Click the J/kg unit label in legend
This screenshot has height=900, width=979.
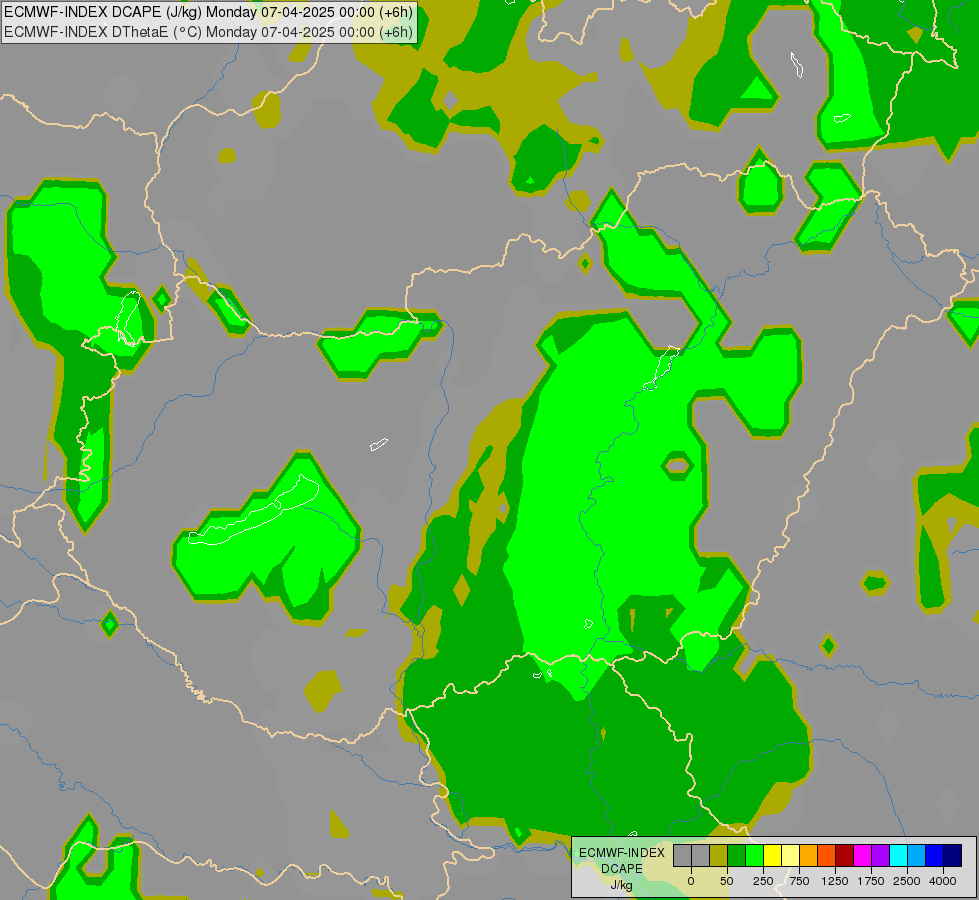tap(622, 885)
